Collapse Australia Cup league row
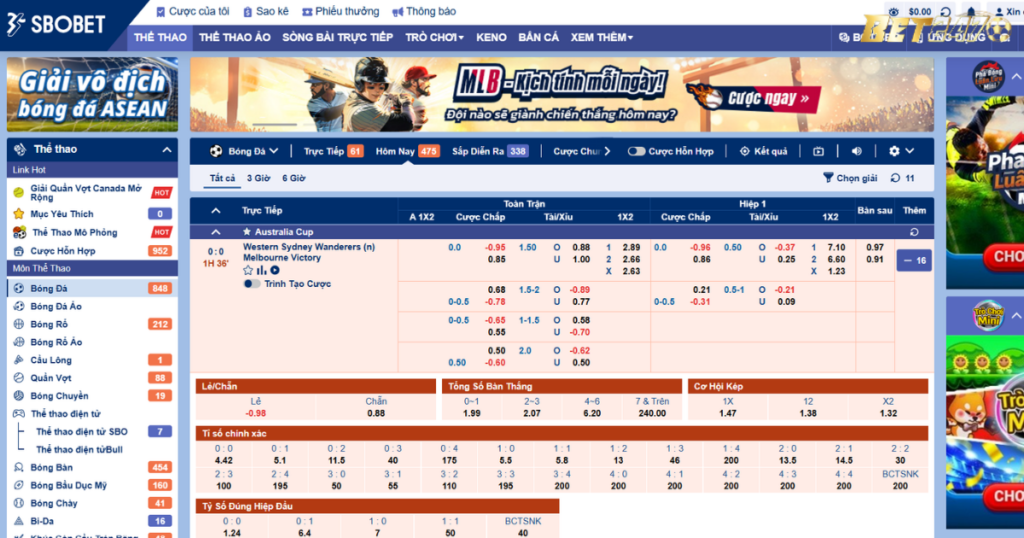1024x538 pixels. coord(216,232)
